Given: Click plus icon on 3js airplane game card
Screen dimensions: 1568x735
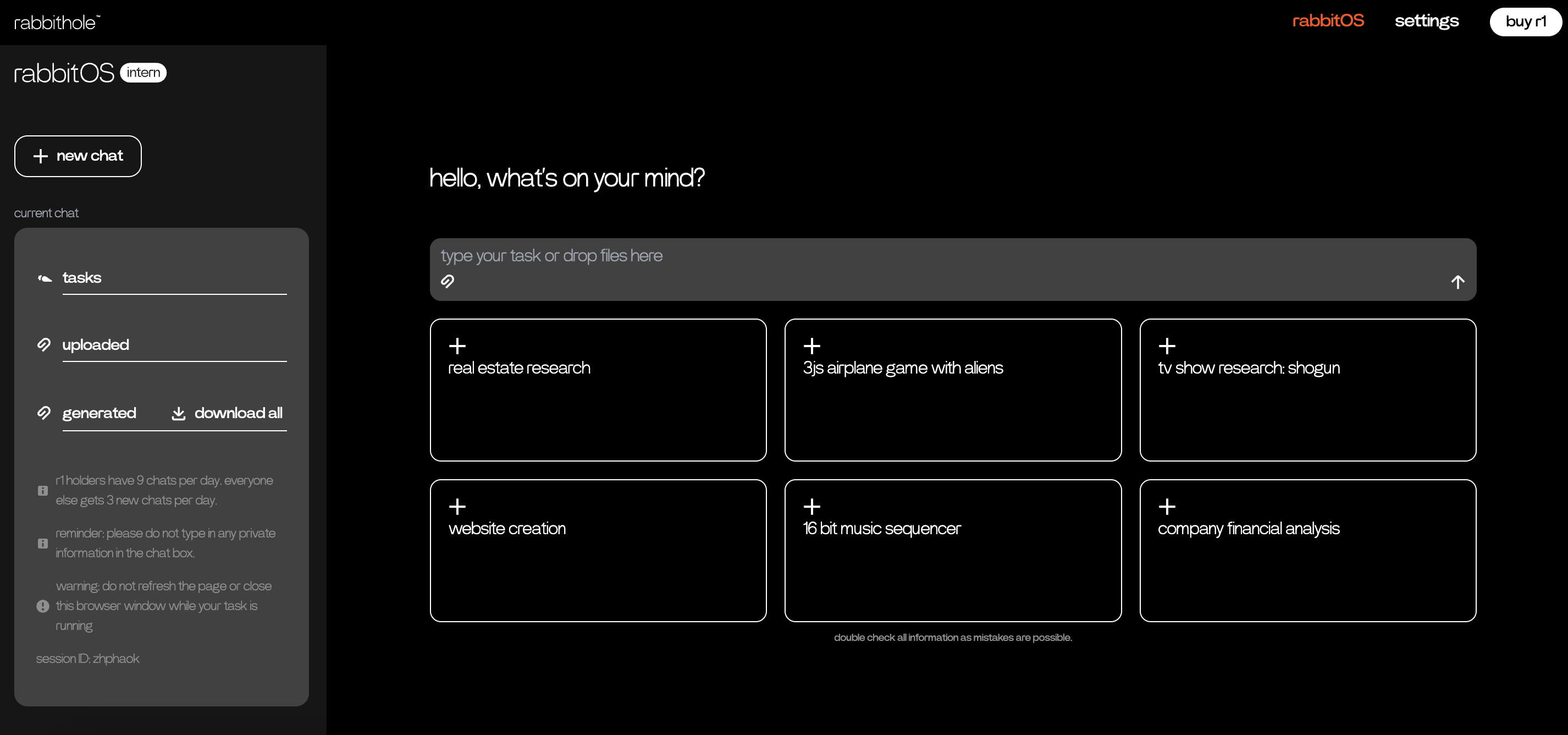Looking at the screenshot, I should point(812,346).
